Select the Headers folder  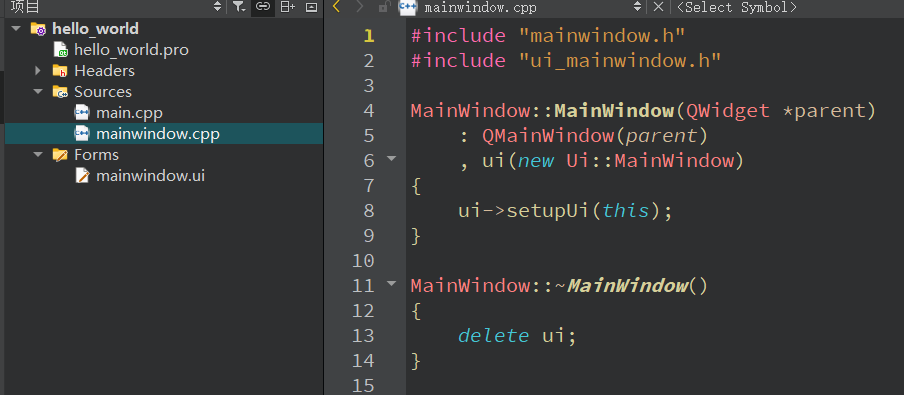(x=104, y=70)
